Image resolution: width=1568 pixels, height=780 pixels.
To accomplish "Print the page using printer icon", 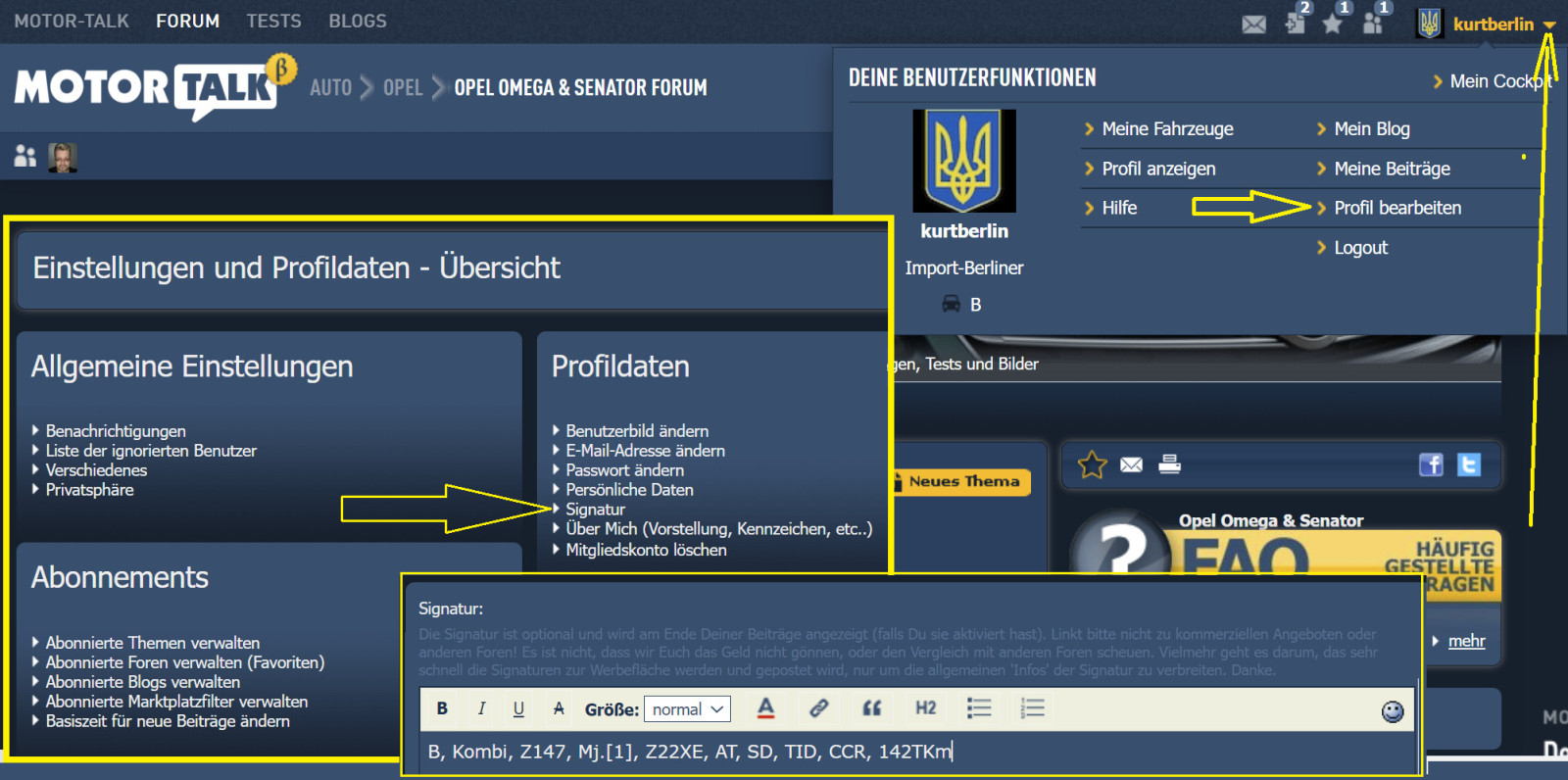I will point(1169,464).
